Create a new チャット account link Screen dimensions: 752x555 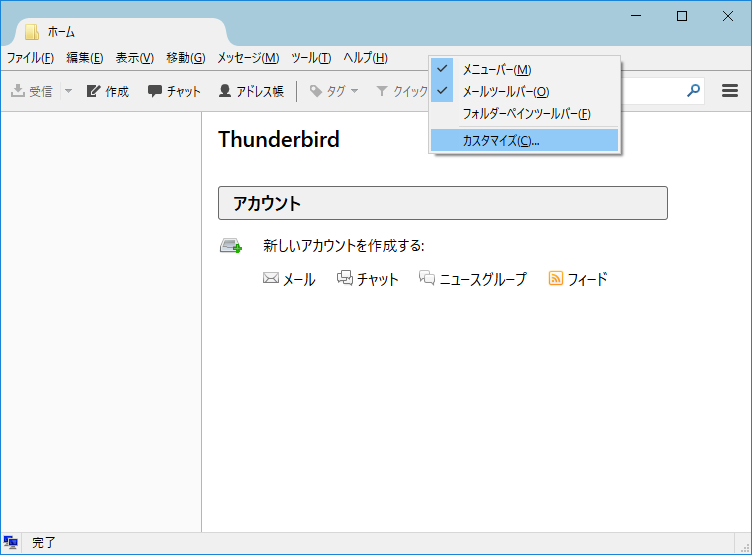pos(377,279)
